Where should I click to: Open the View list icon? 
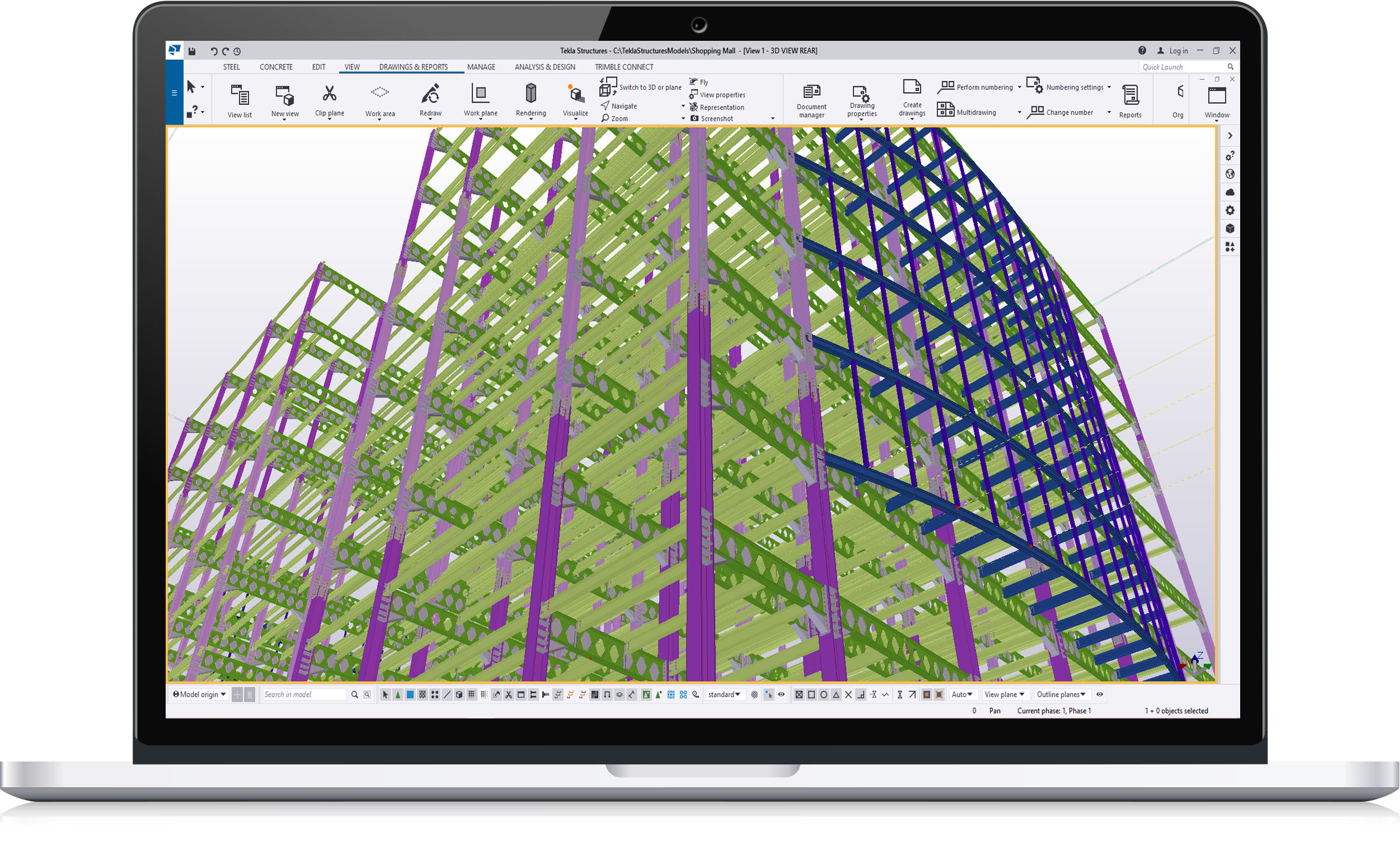[x=239, y=94]
